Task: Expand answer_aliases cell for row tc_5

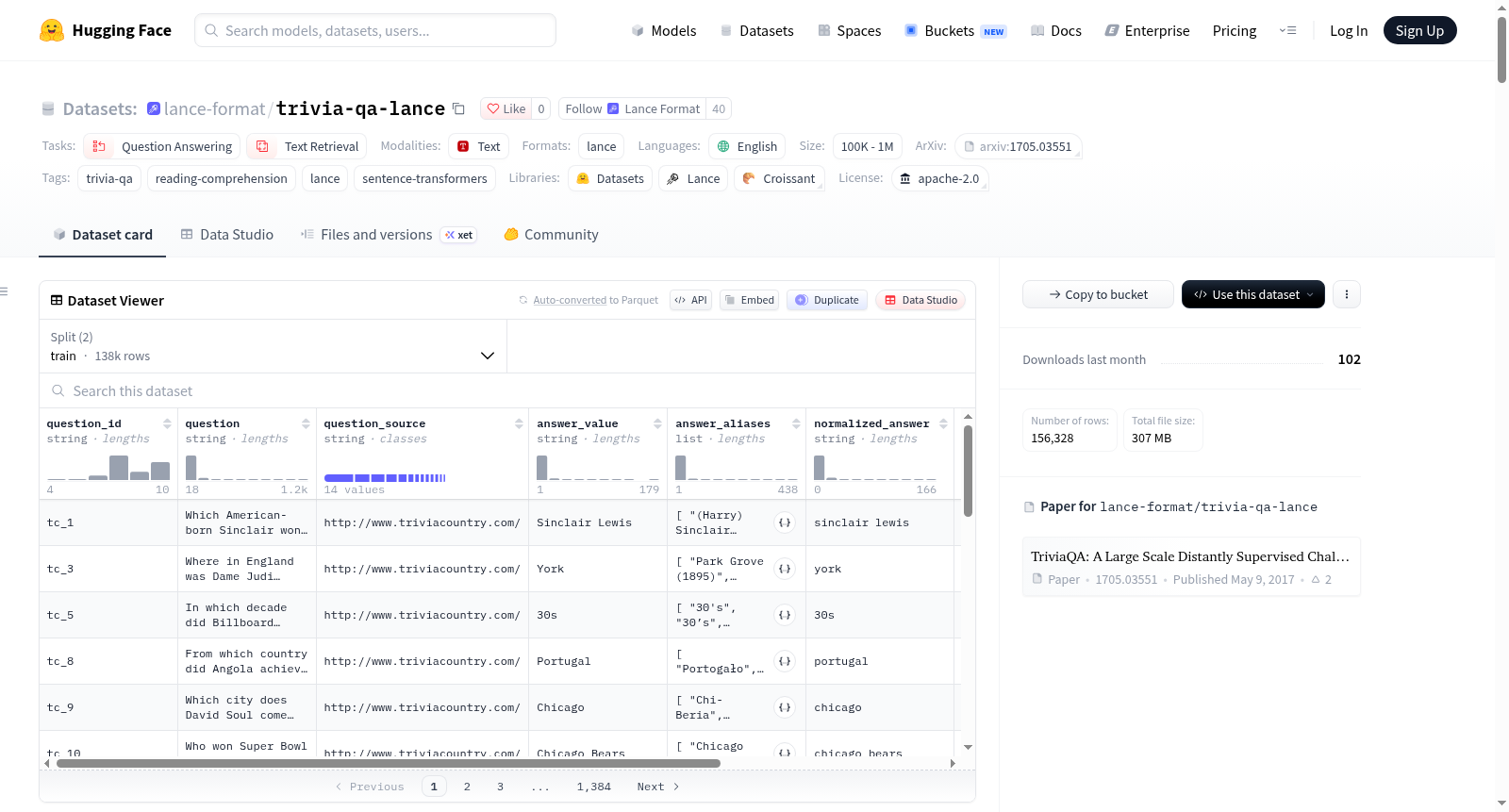Action: tap(785, 615)
